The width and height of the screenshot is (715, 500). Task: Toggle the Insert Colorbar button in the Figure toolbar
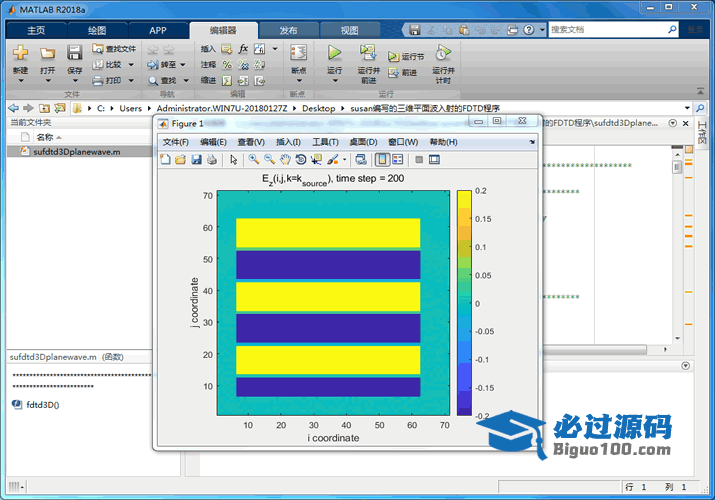382,159
